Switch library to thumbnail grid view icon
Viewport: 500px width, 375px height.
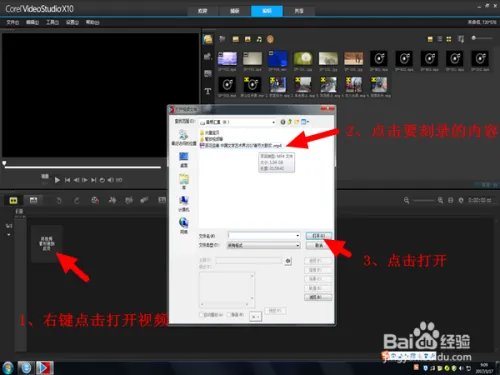point(449,39)
